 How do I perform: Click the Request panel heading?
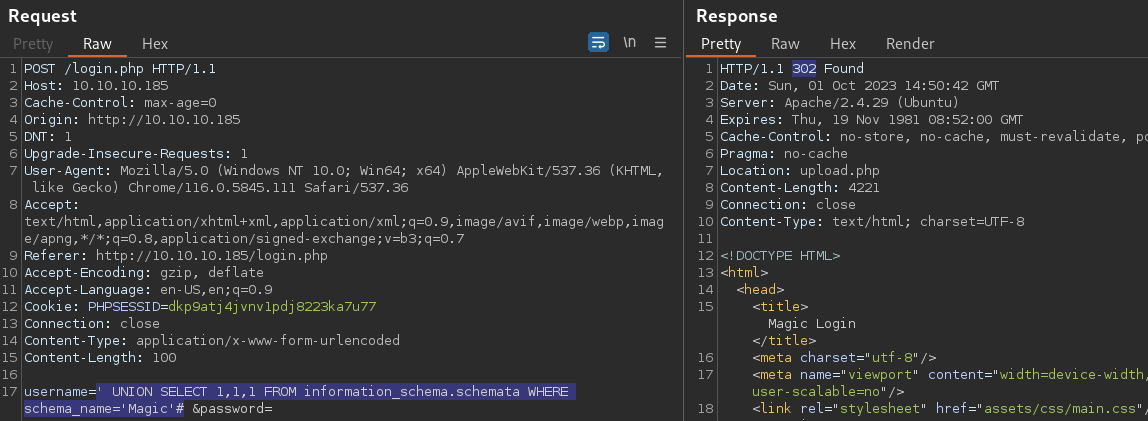42,16
